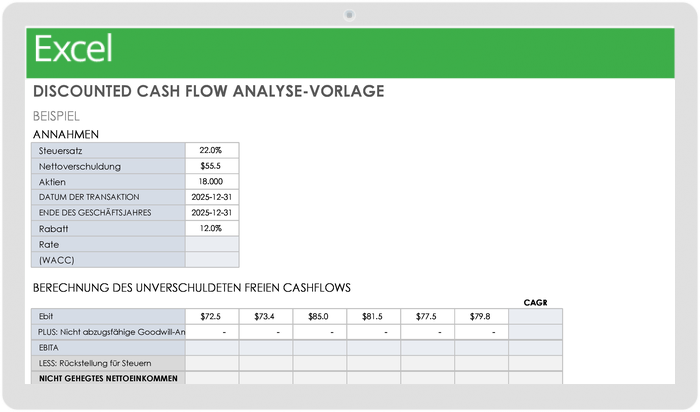The height and width of the screenshot is (412, 700).
Task: Select the Rabatt label cell
Action: pos(108,228)
